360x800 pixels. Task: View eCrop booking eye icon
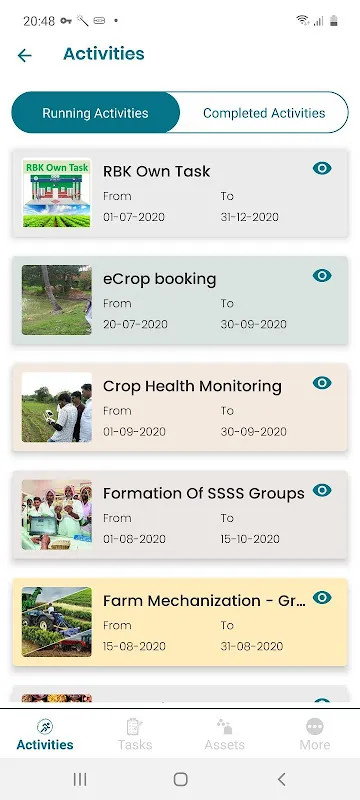[x=322, y=276]
